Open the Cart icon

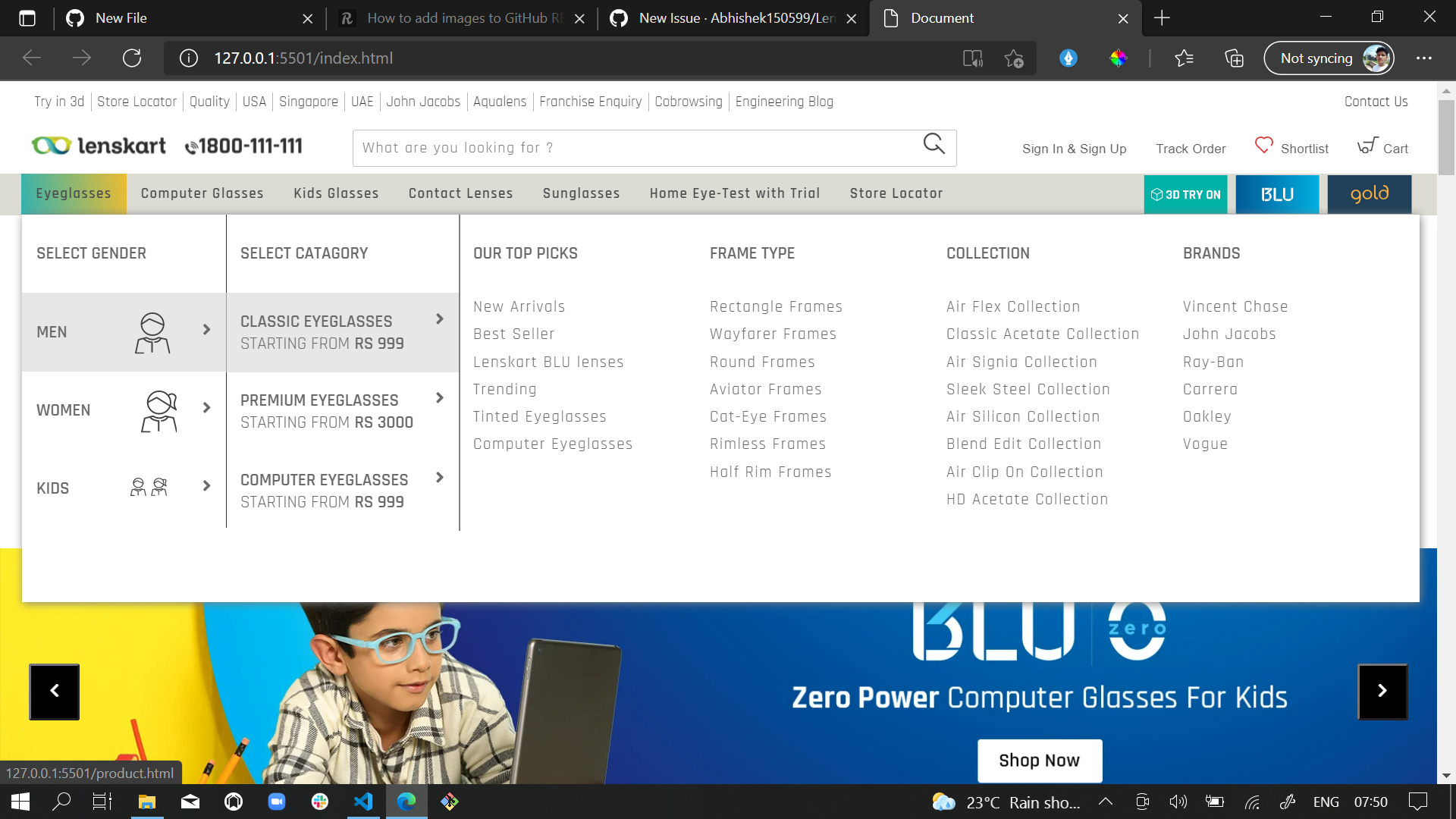coord(1367,145)
